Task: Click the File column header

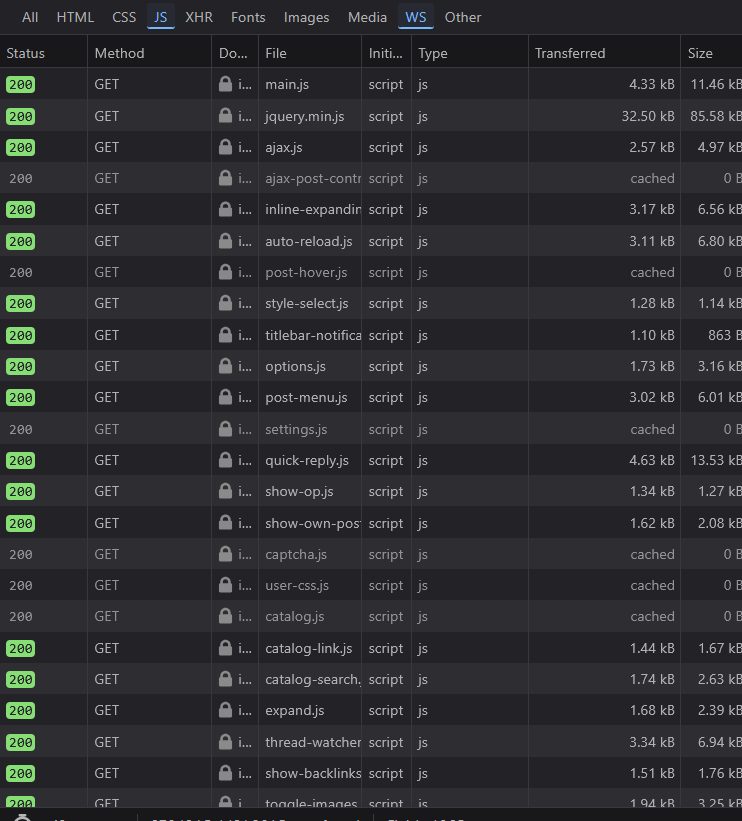Action: tap(276, 53)
